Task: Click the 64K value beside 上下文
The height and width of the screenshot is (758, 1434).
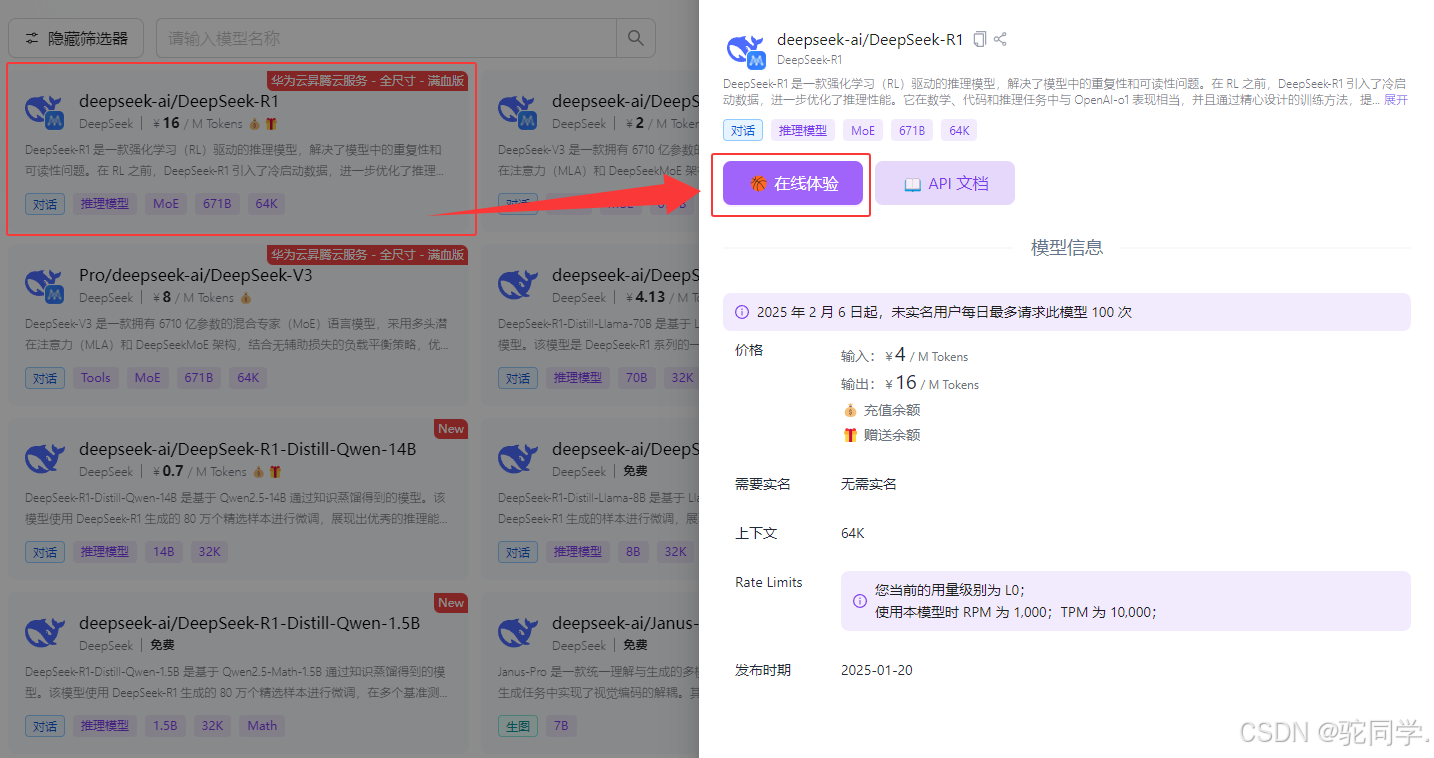Action: [853, 533]
